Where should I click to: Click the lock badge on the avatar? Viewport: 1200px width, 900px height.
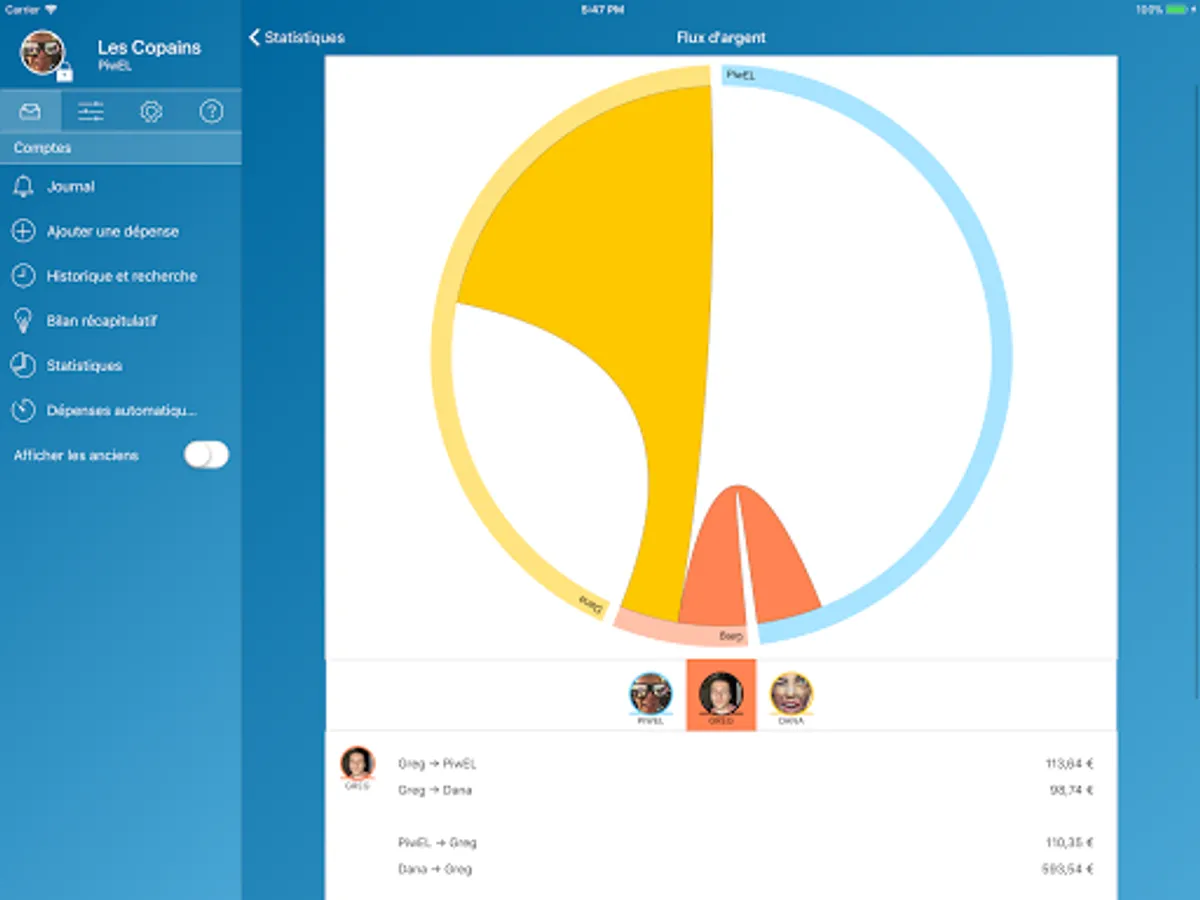coord(64,72)
